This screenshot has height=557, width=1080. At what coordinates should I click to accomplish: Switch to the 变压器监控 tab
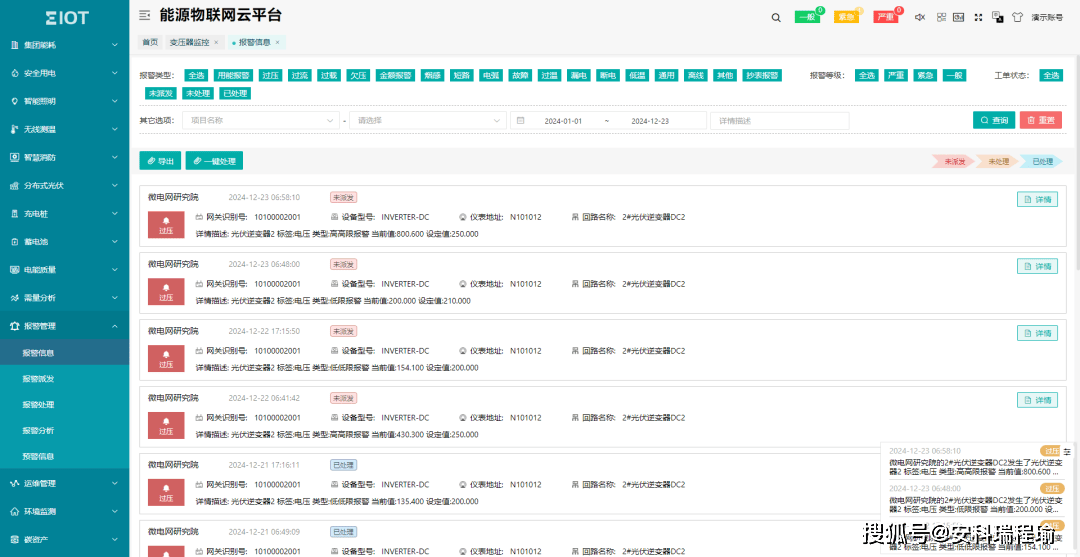pyautogui.click(x=189, y=42)
